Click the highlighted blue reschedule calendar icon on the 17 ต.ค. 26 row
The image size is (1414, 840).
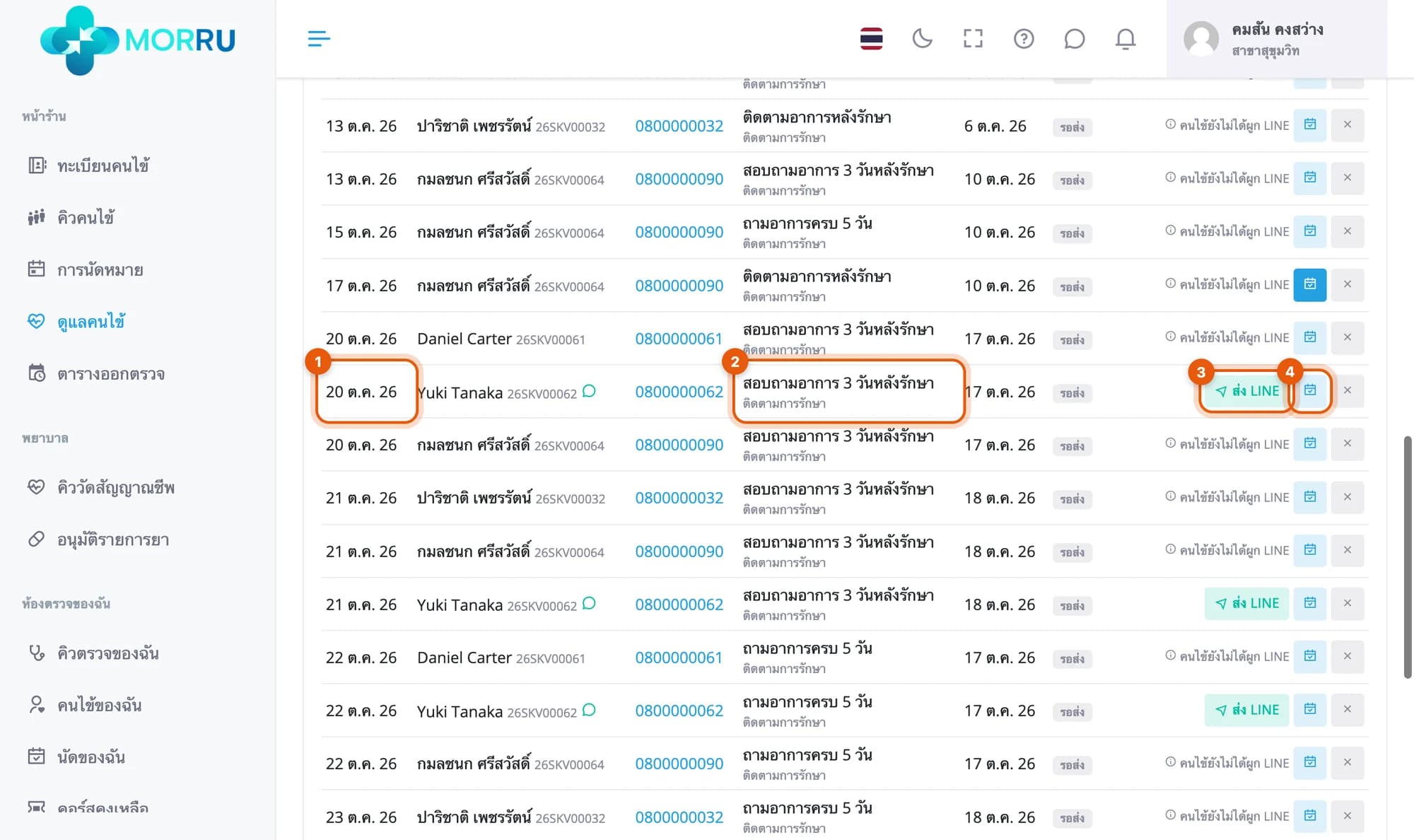pos(1310,284)
